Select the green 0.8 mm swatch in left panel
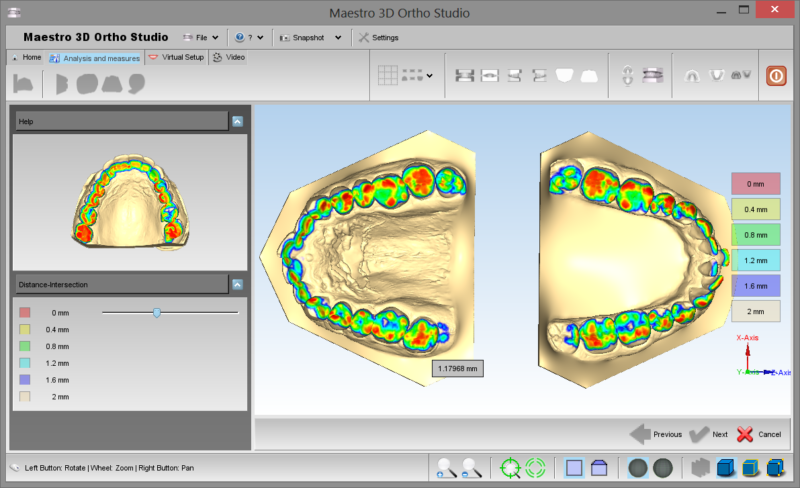The image size is (800, 488). (x=24, y=346)
